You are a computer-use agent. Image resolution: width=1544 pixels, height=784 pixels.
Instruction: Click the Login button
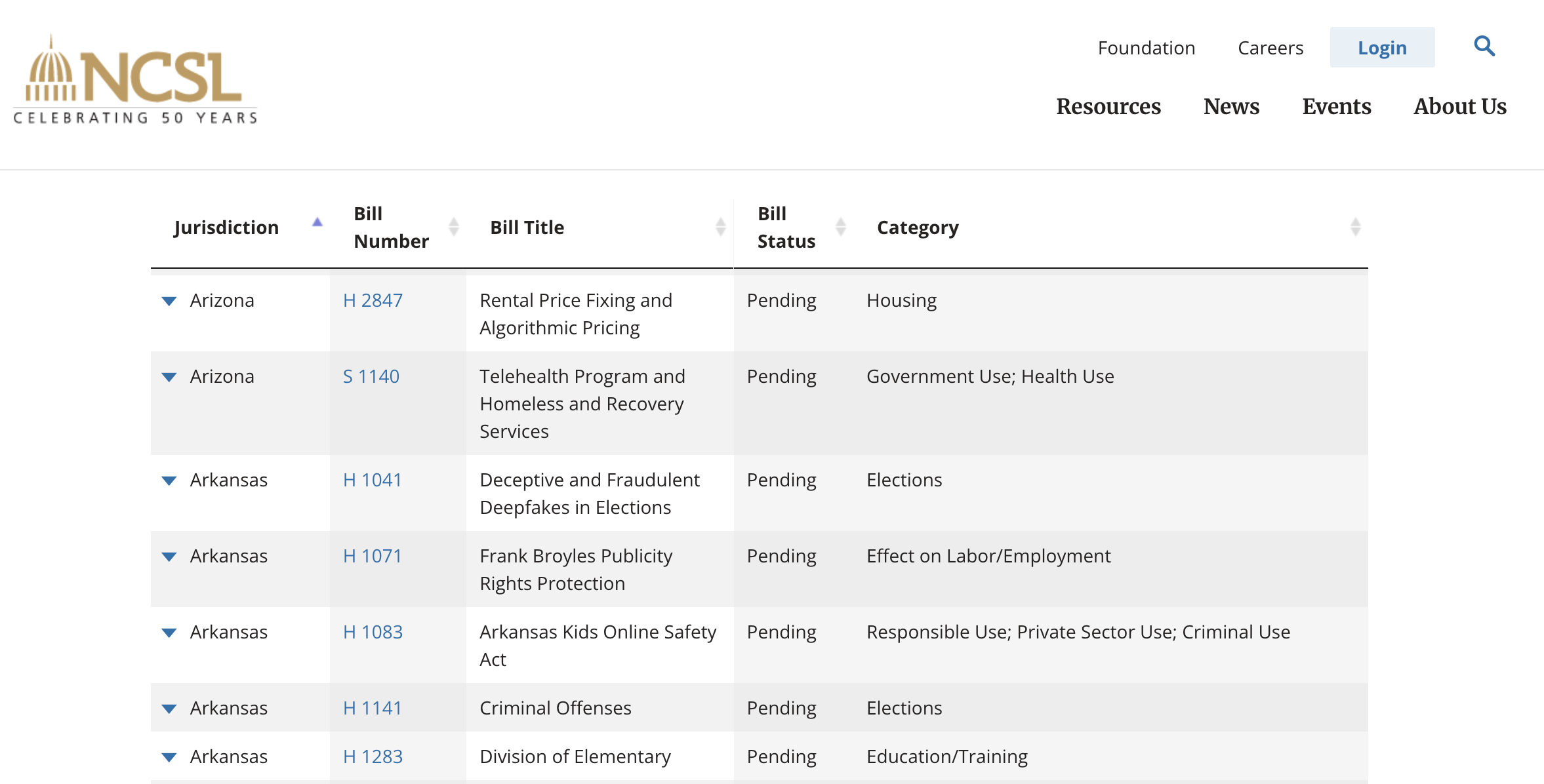pyautogui.click(x=1382, y=47)
